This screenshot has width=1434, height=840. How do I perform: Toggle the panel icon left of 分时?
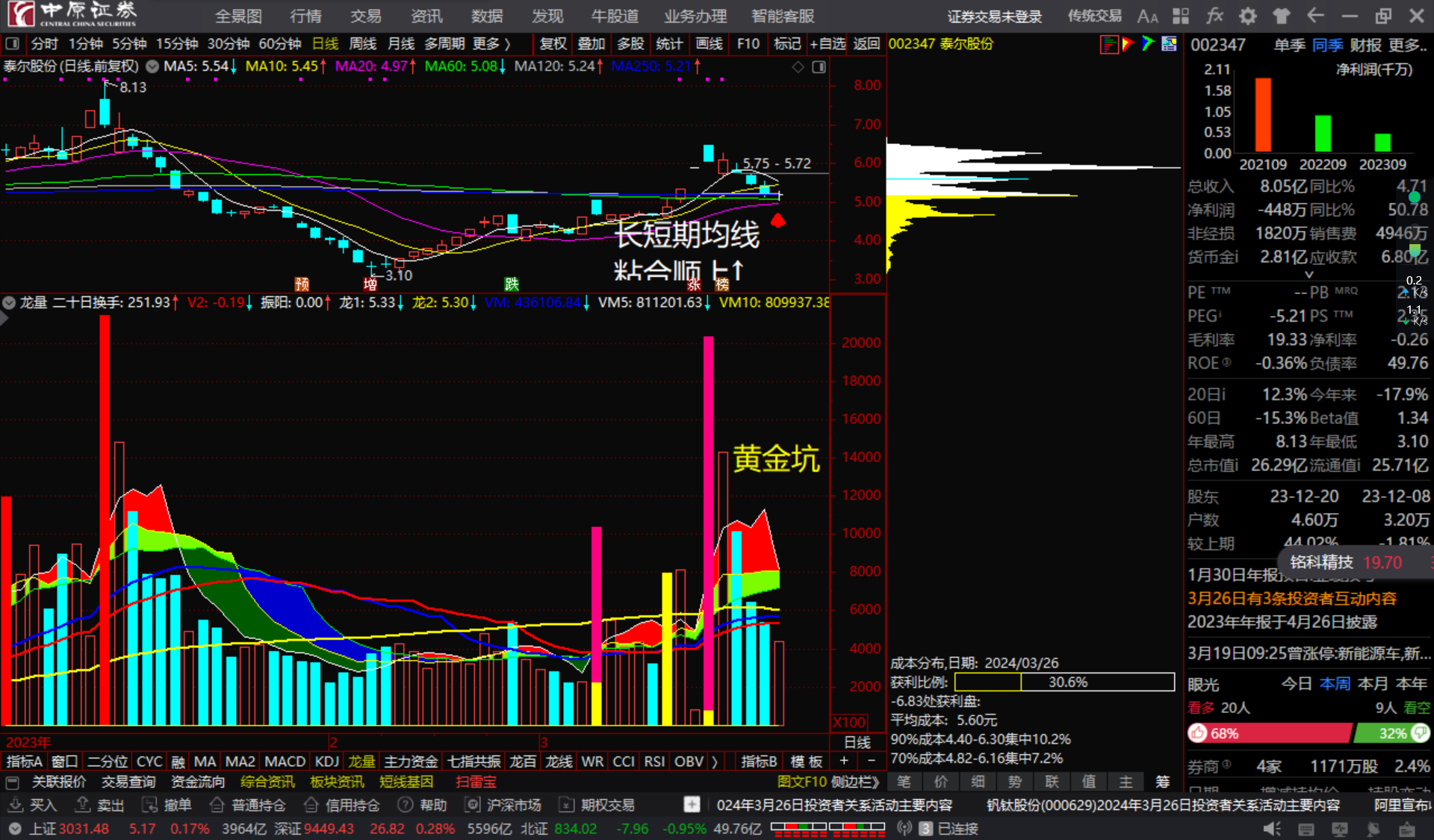coord(13,44)
